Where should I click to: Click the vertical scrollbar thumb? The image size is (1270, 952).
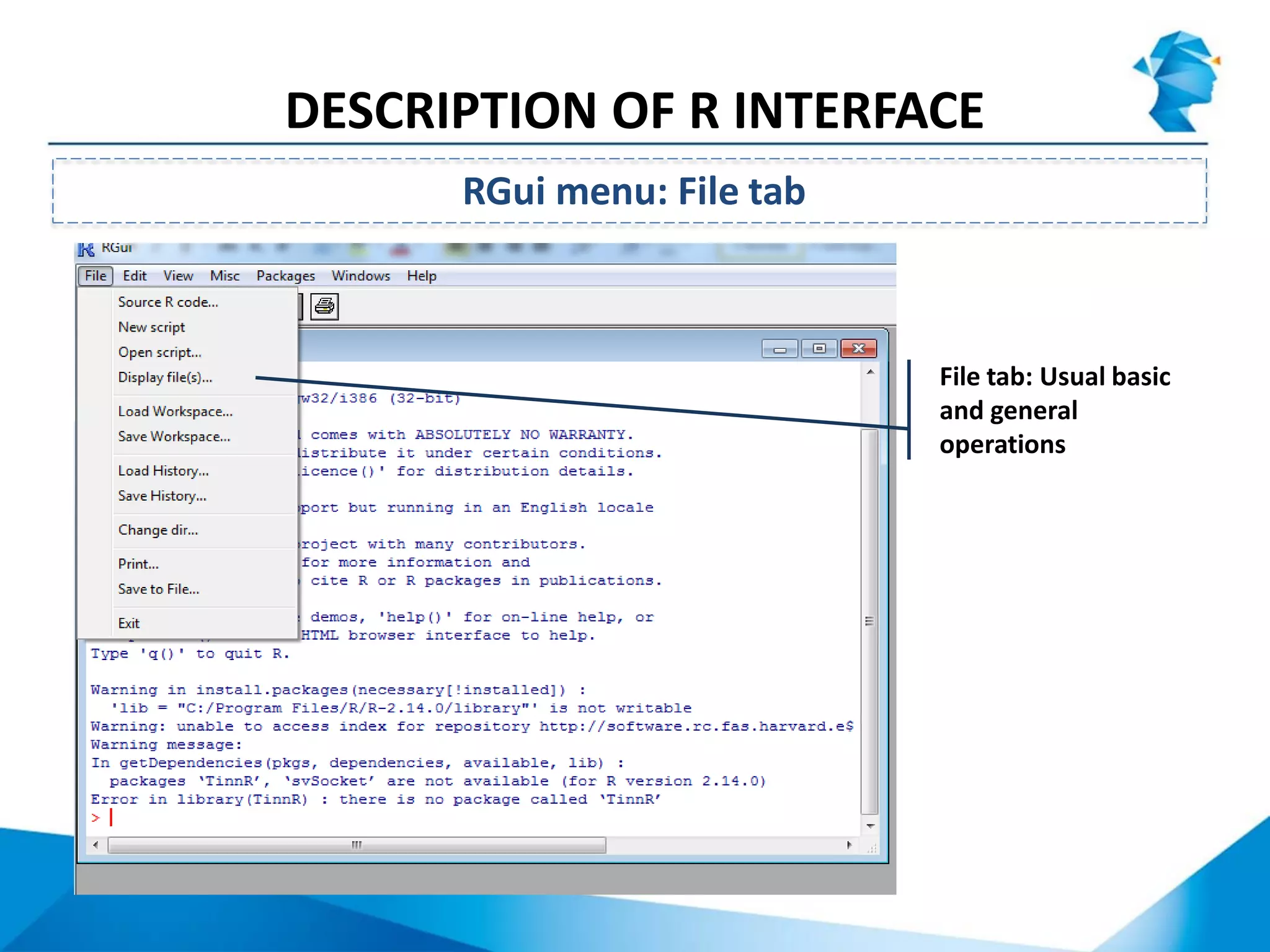pos(870,622)
